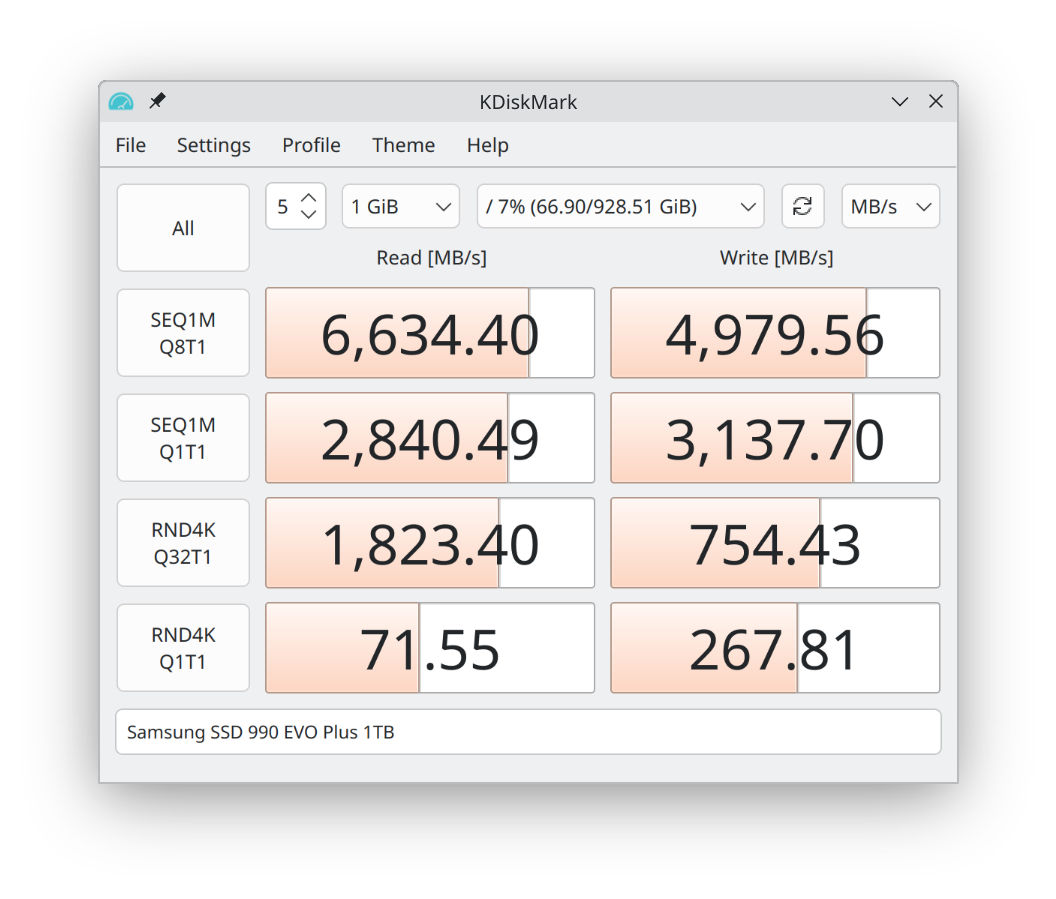Image resolution: width=1056 pixels, height=899 pixels.
Task: Start the SEQ1M Q1T1 benchmark
Action: 183,438
